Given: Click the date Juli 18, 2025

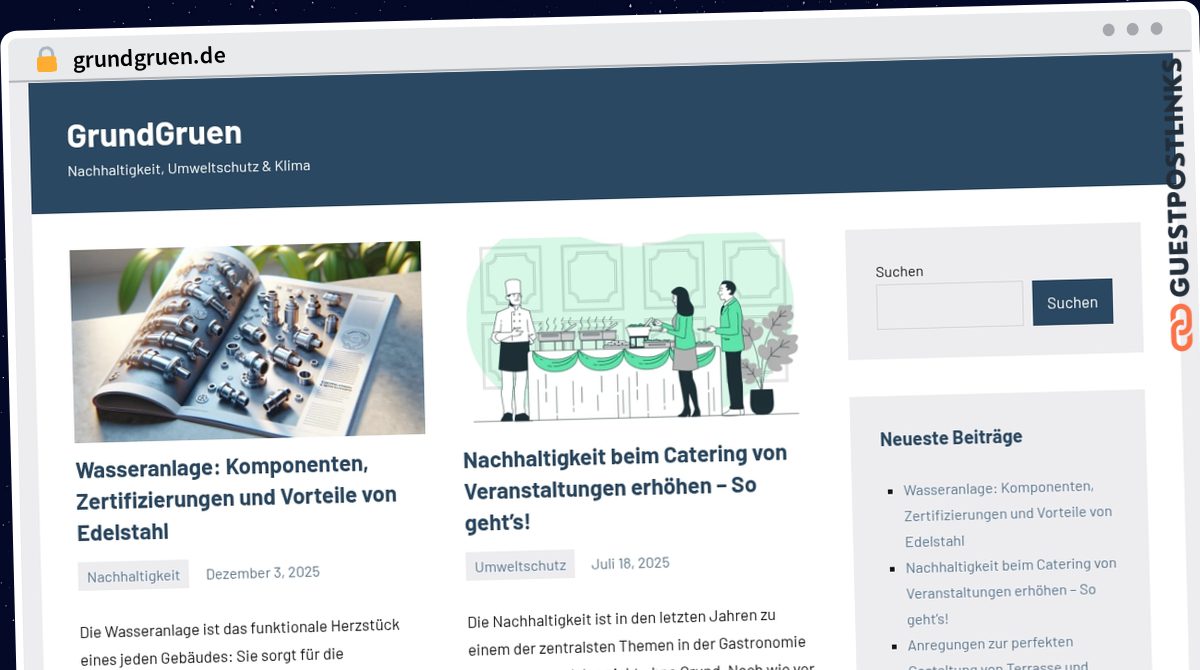Looking at the screenshot, I should pyautogui.click(x=630, y=563).
